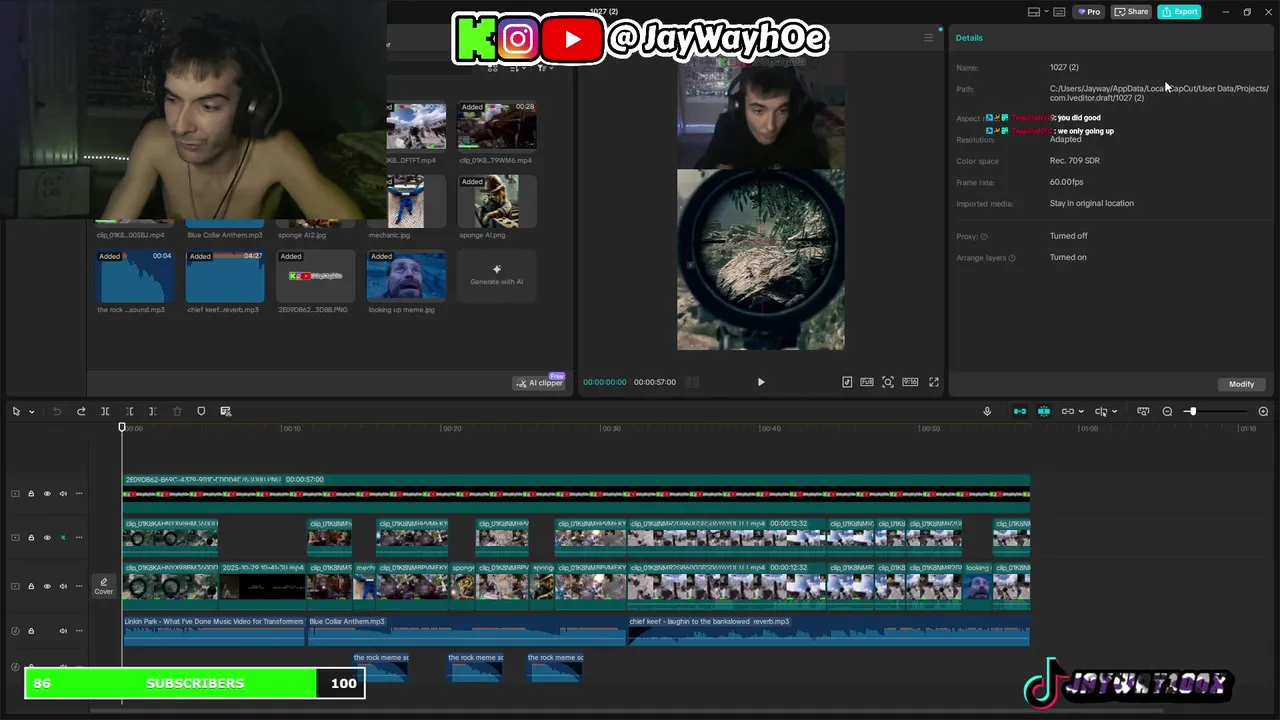Click Generate with AI tile

(x=497, y=275)
